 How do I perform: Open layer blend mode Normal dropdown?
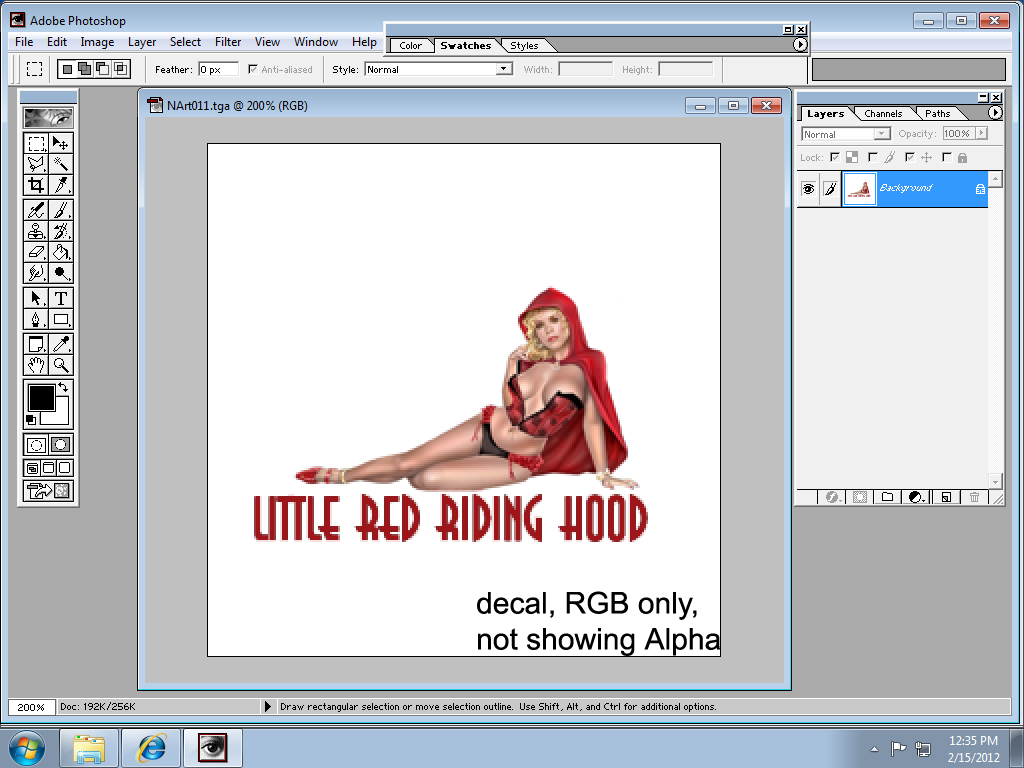pos(882,134)
